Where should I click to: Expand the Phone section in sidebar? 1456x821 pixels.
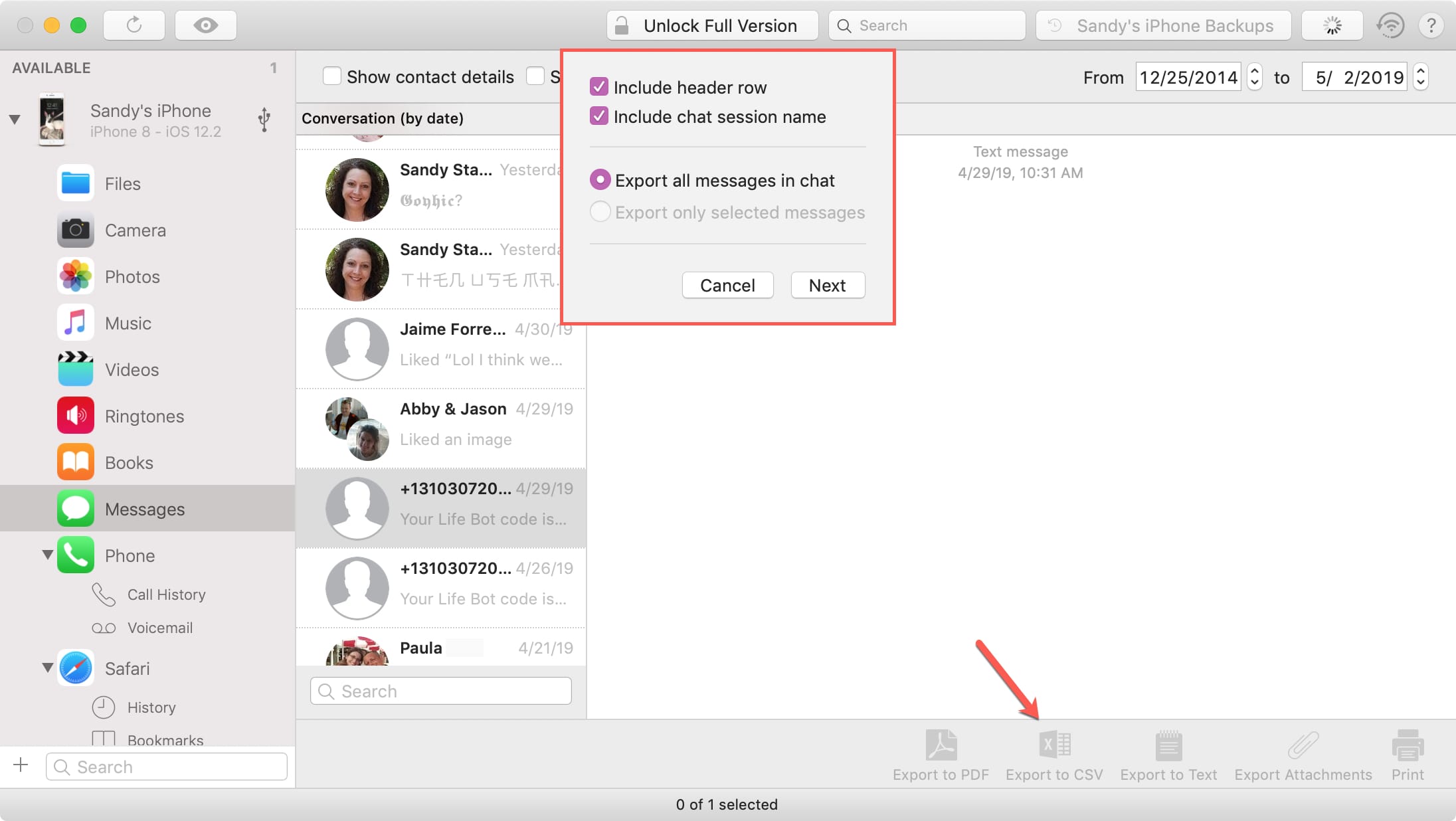(47, 555)
